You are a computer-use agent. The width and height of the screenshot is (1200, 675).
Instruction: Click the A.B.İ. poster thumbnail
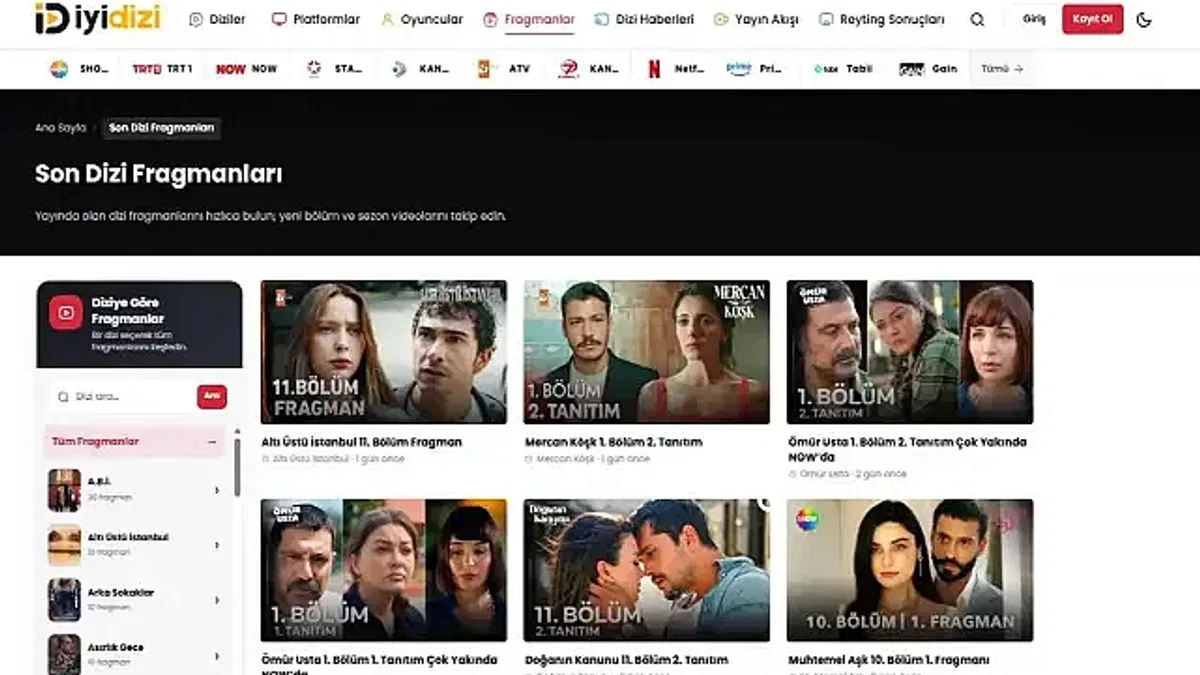[64, 490]
